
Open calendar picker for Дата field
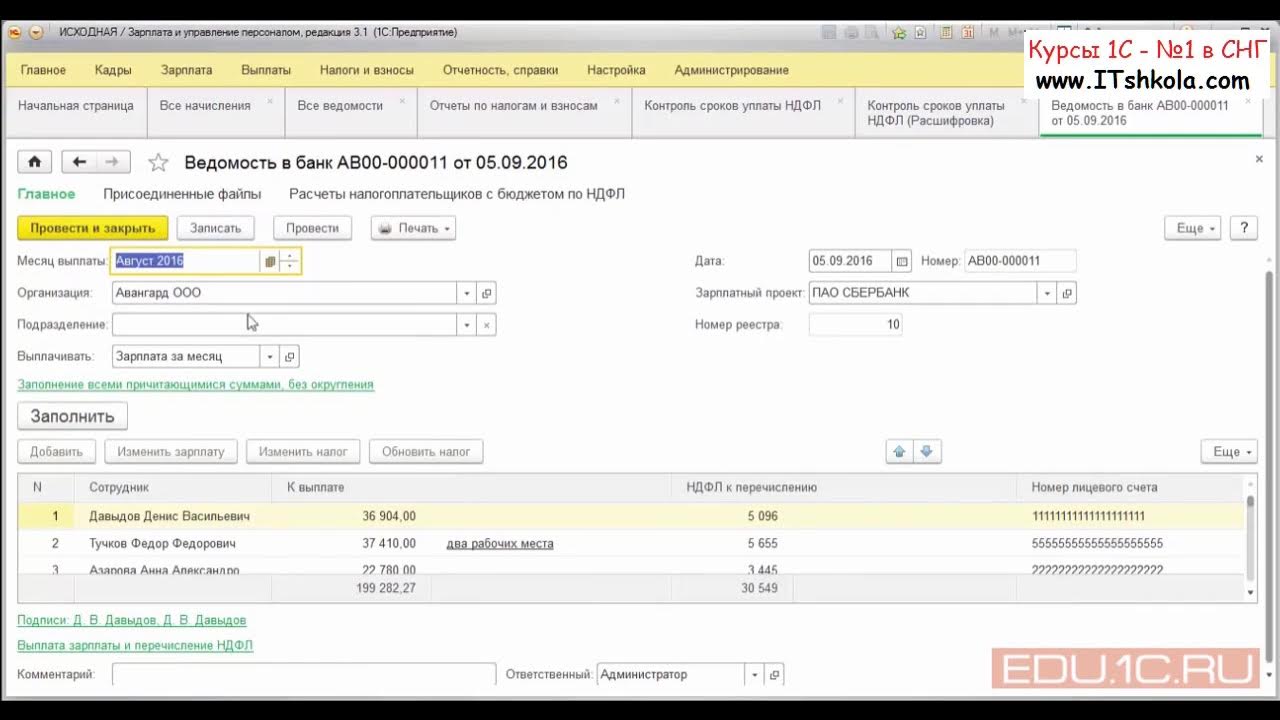(x=902, y=261)
